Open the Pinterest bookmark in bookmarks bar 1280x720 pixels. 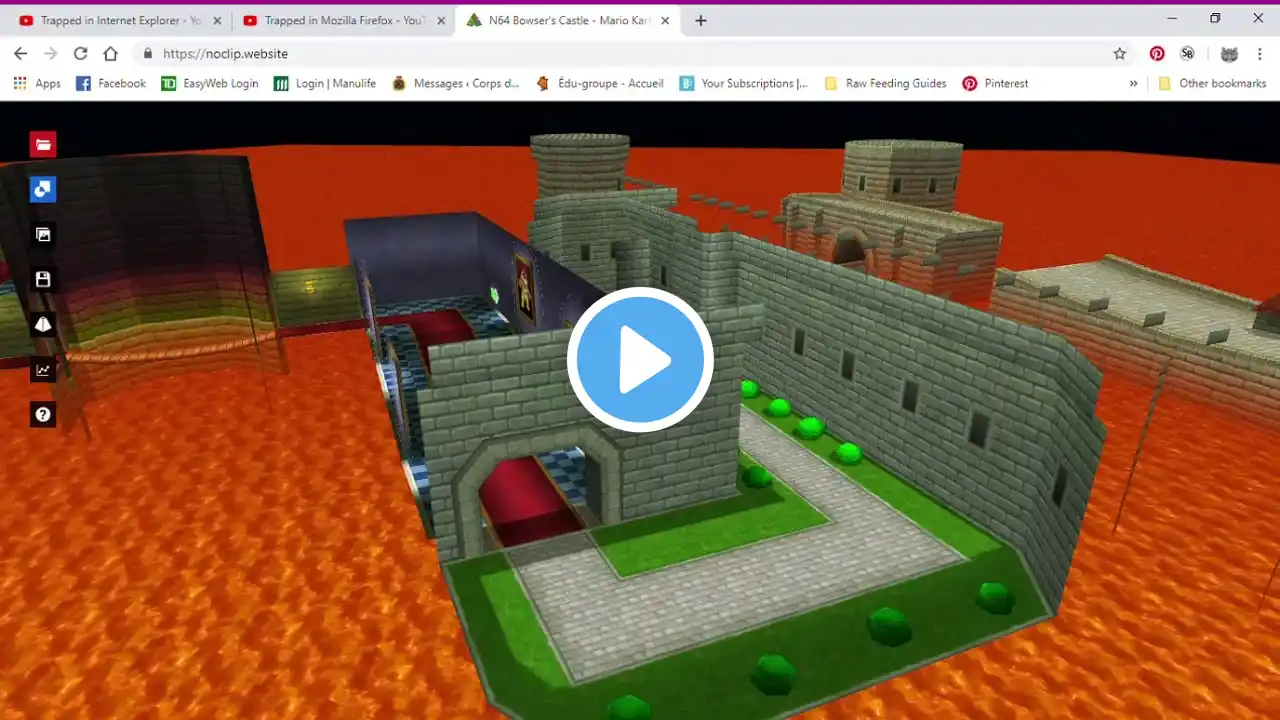[995, 84]
